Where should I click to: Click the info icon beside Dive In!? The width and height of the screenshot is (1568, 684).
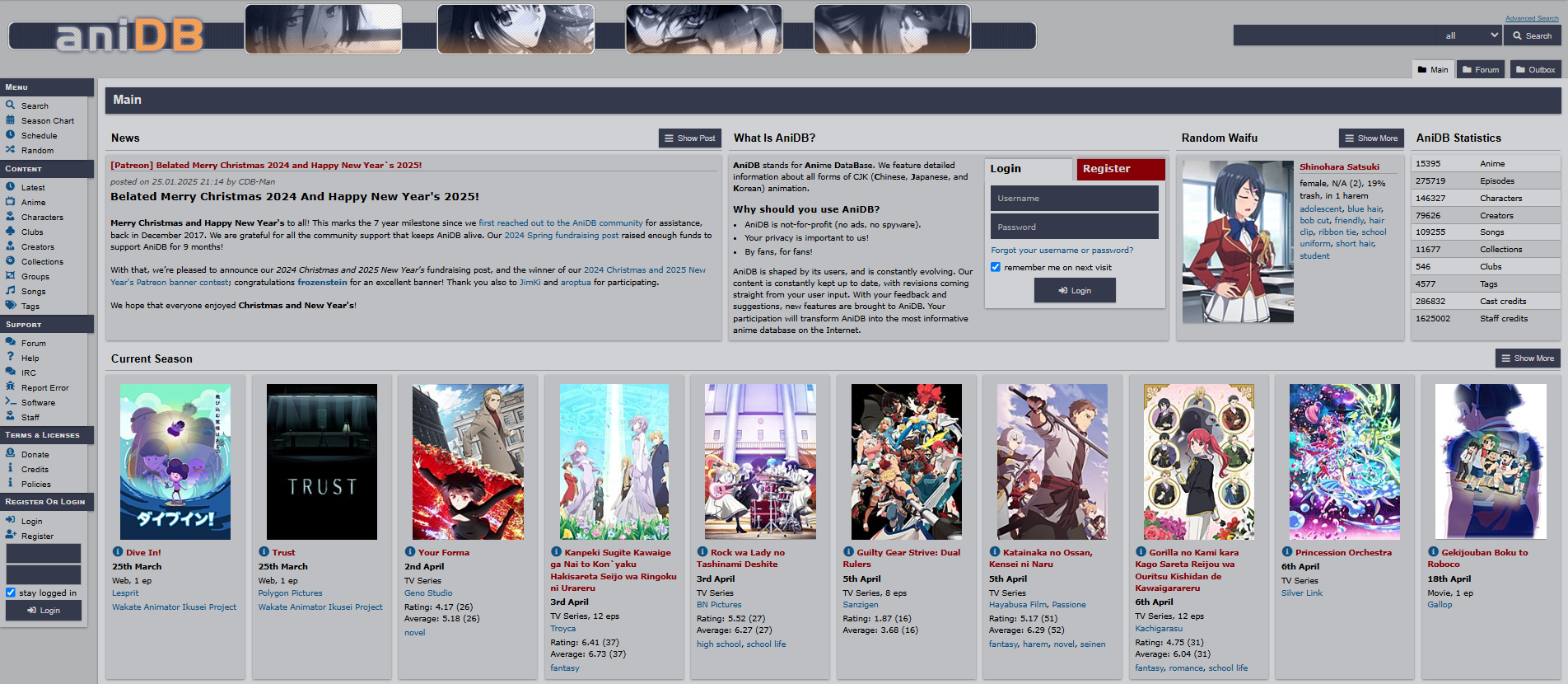tap(118, 552)
